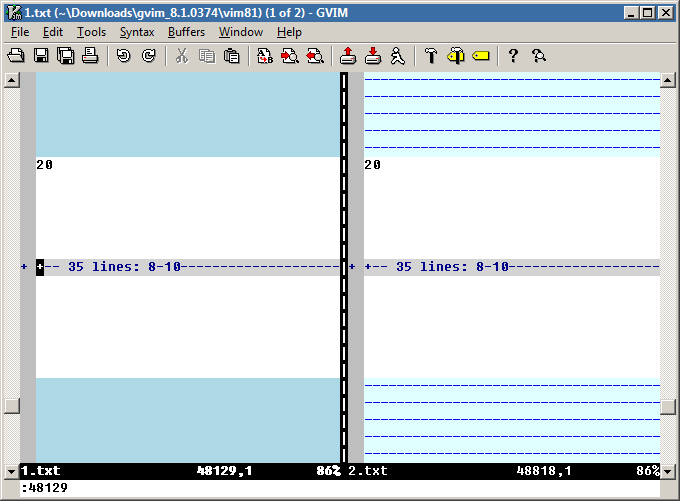This screenshot has height=501, width=680.
Task: Build tags with hammer-and-tag icon
Action: (456, 56)
